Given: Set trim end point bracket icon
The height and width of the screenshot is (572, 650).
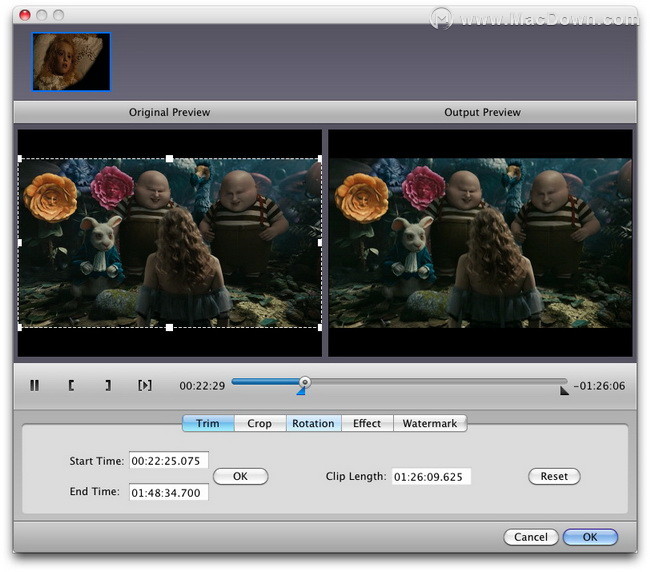Looking at the screenshot, I should (108, 385).
